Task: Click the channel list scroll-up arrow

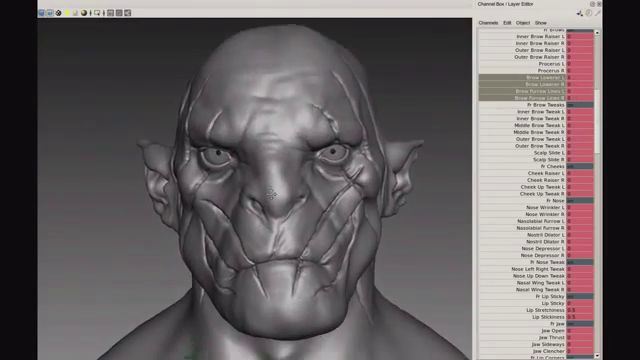Action: pyautogui.click(x=597, y=32)
